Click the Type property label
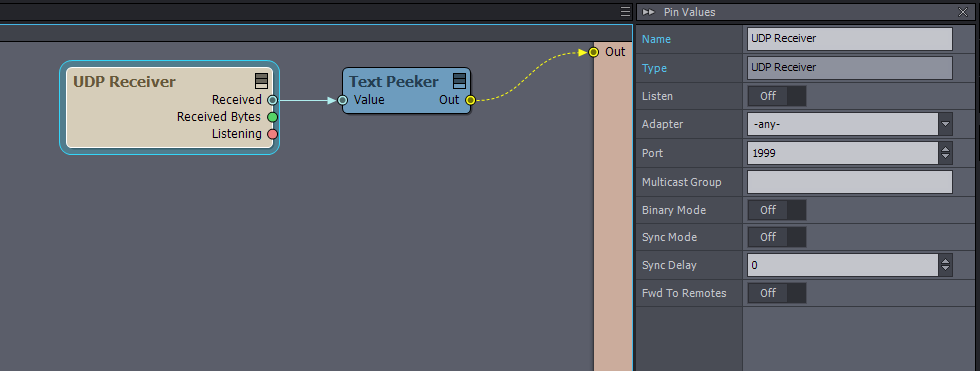 [654, 68]
